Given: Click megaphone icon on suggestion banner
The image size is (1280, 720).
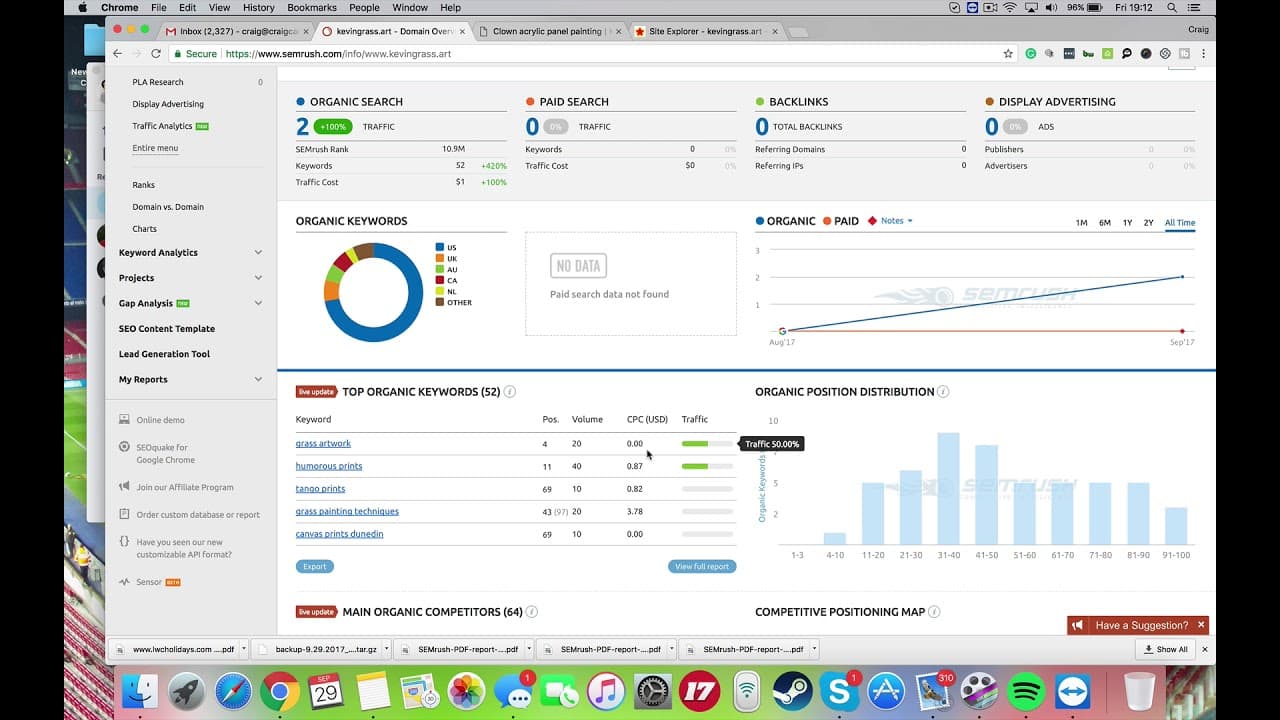Looking at the screenshot, I should tap(1078, 626).
